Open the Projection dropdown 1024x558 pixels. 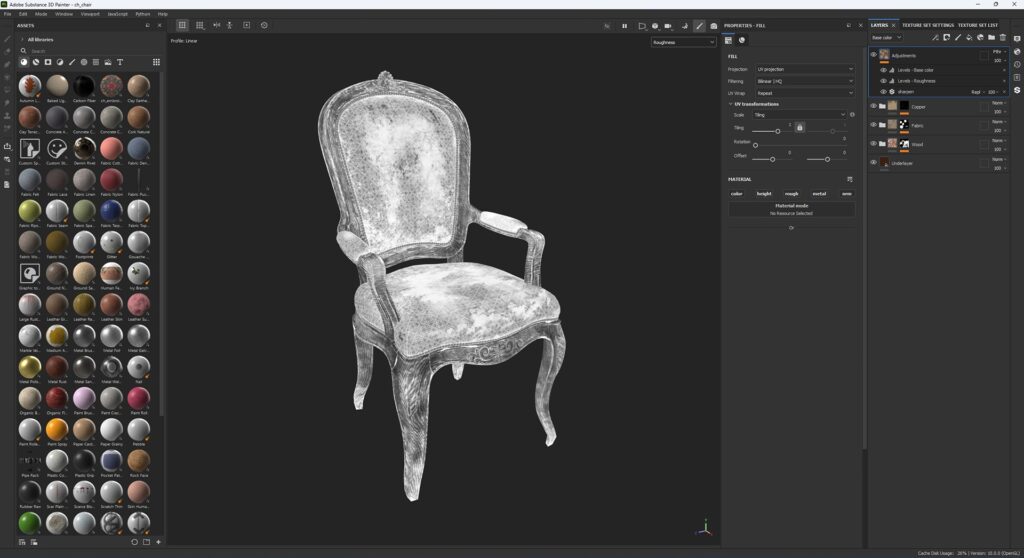pyautogui.click(x=805, y=69)
